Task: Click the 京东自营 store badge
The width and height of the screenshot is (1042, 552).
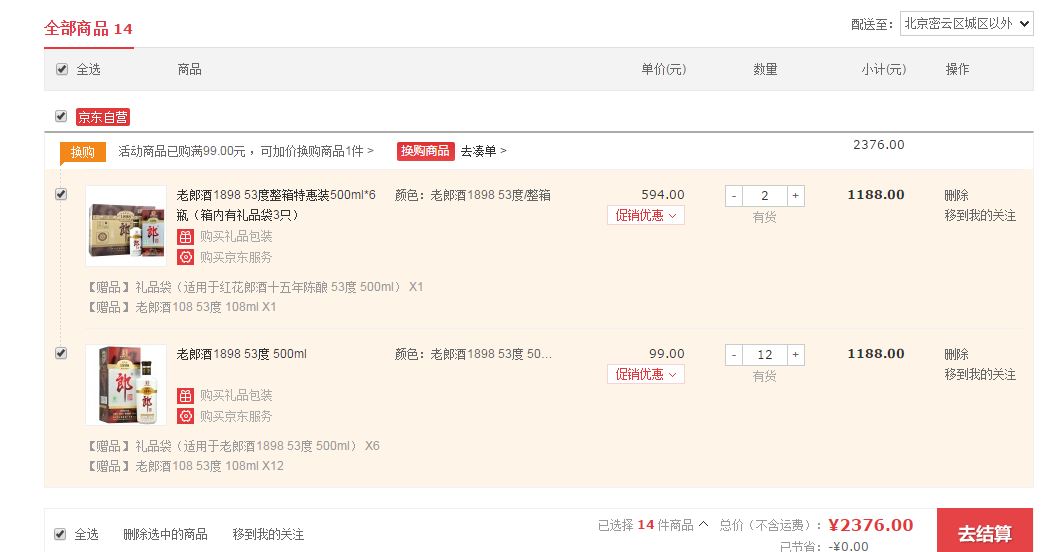Action: tap(102, 118)
